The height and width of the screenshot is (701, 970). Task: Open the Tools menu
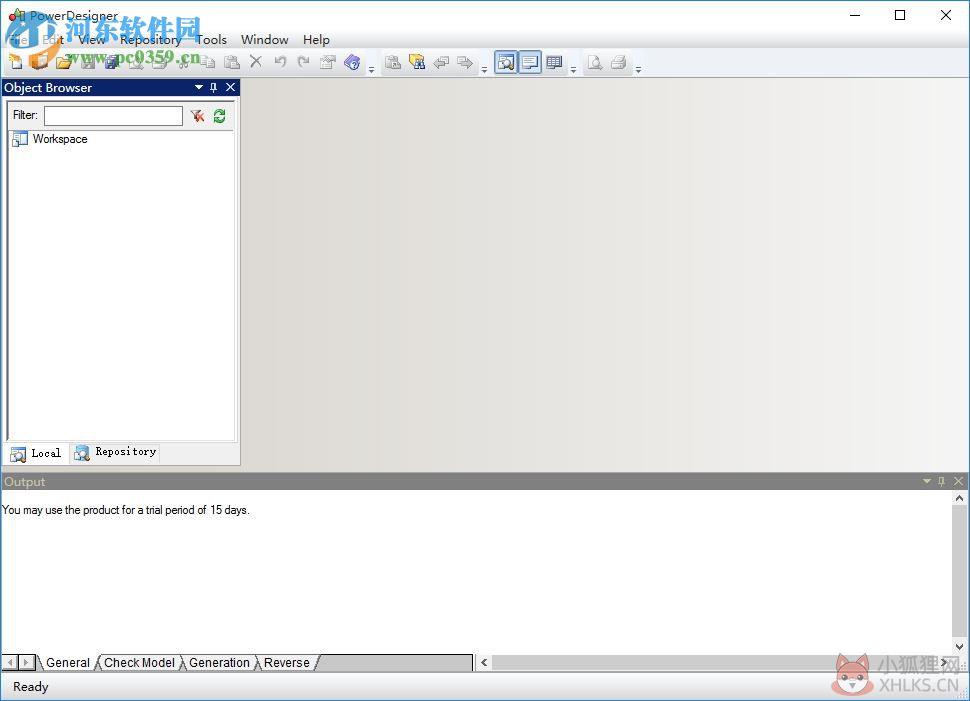tap(211, 40)
